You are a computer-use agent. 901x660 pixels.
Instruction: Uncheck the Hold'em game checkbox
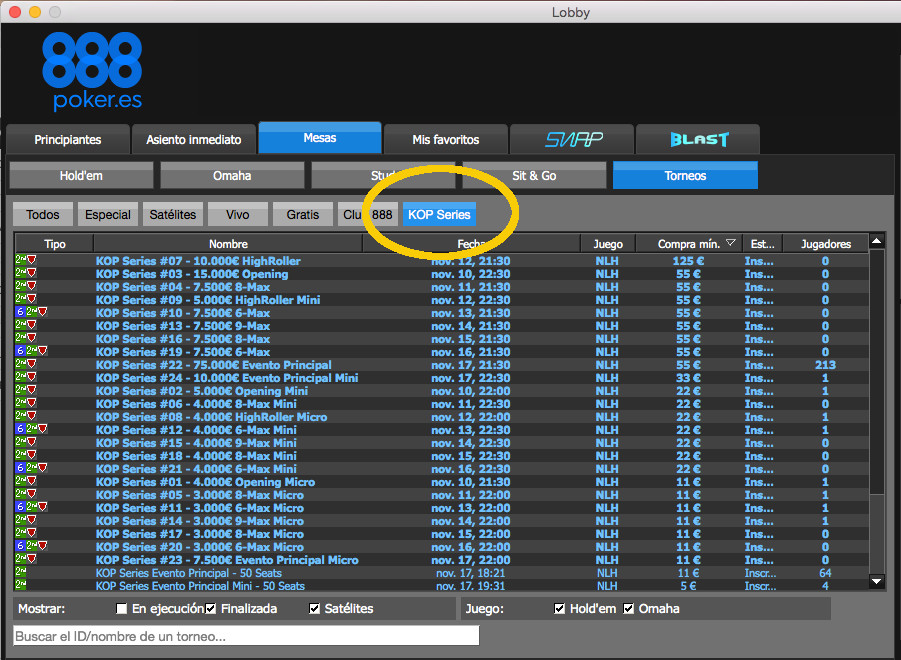click(559, 608)
